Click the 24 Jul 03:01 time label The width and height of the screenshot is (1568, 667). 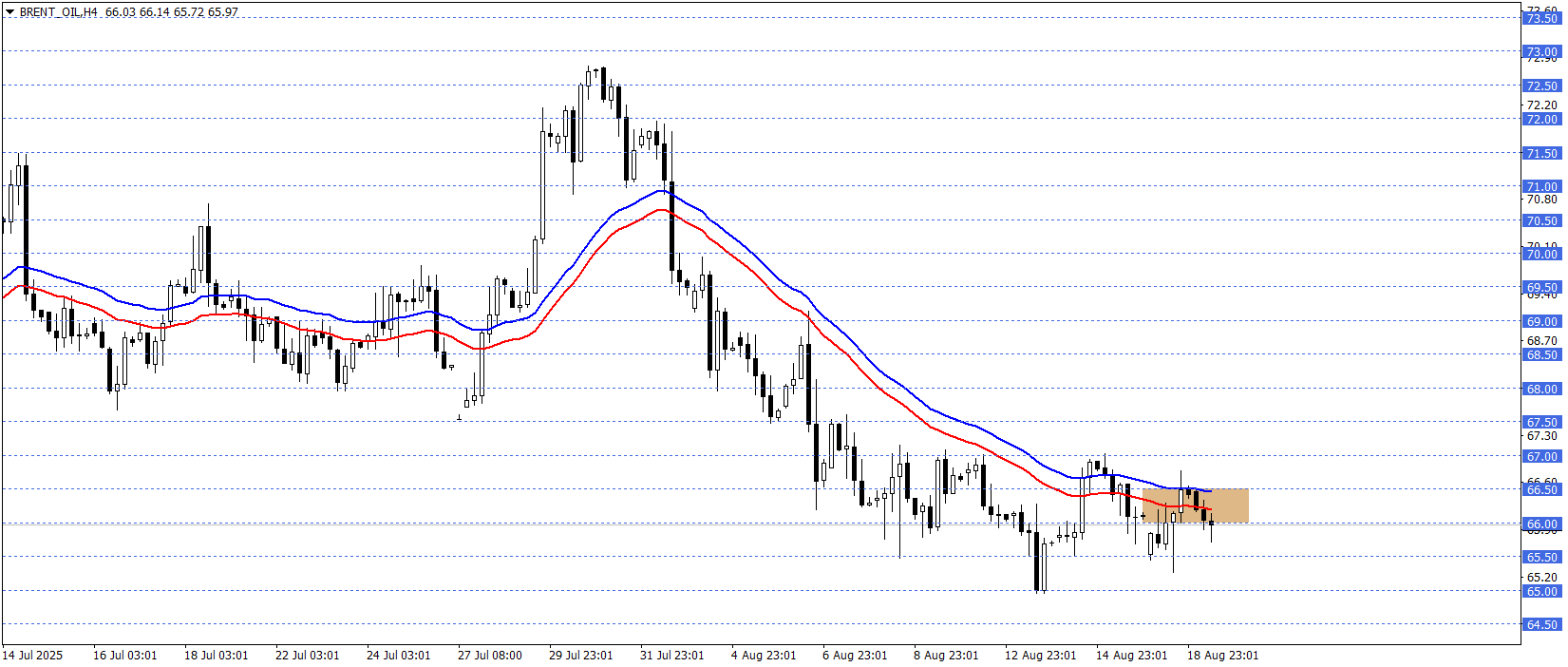pyautogui.click(x=399, y=656)
